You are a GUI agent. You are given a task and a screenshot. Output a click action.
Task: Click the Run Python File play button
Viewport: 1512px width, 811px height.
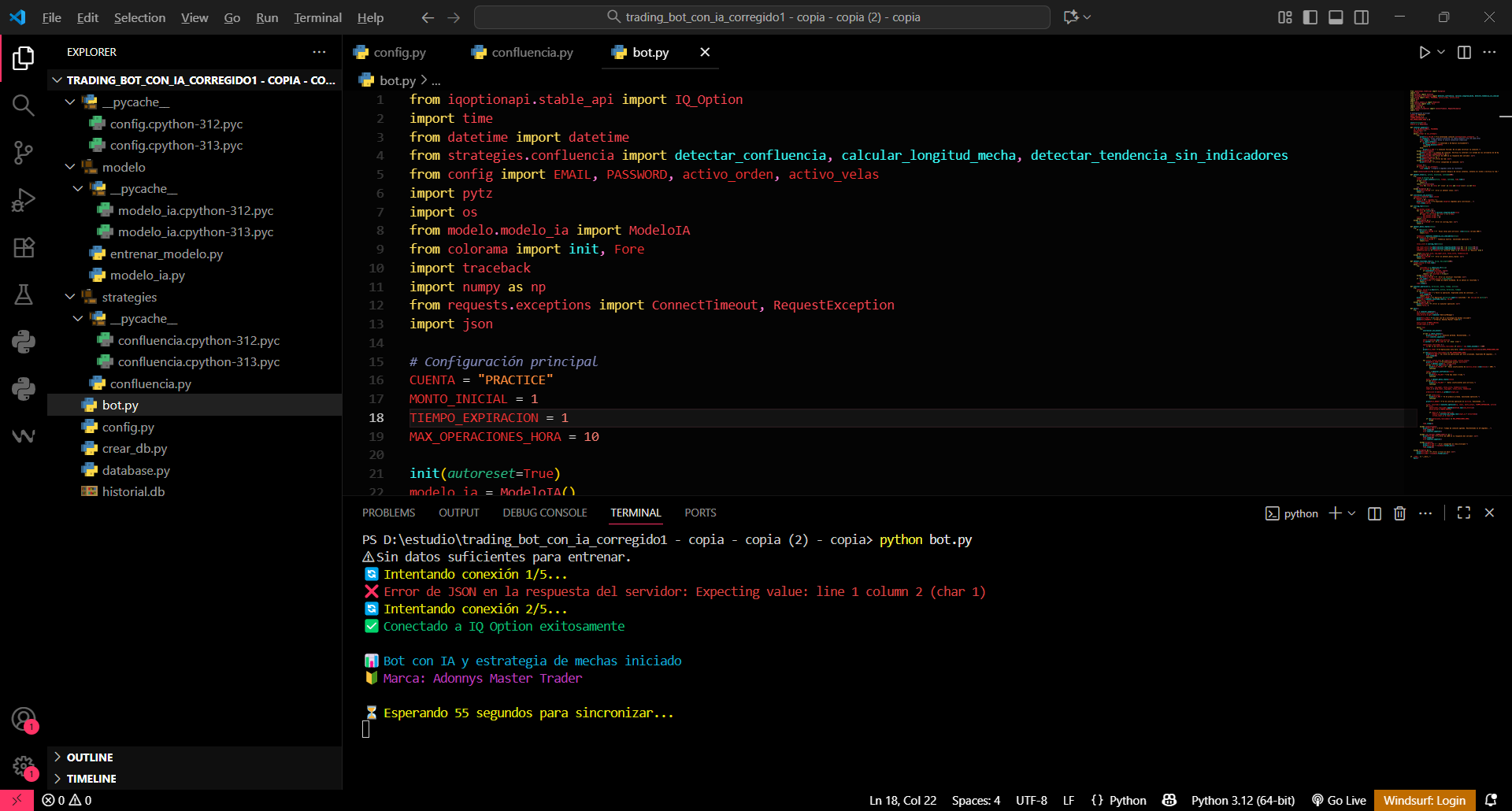coord(1424,52)
